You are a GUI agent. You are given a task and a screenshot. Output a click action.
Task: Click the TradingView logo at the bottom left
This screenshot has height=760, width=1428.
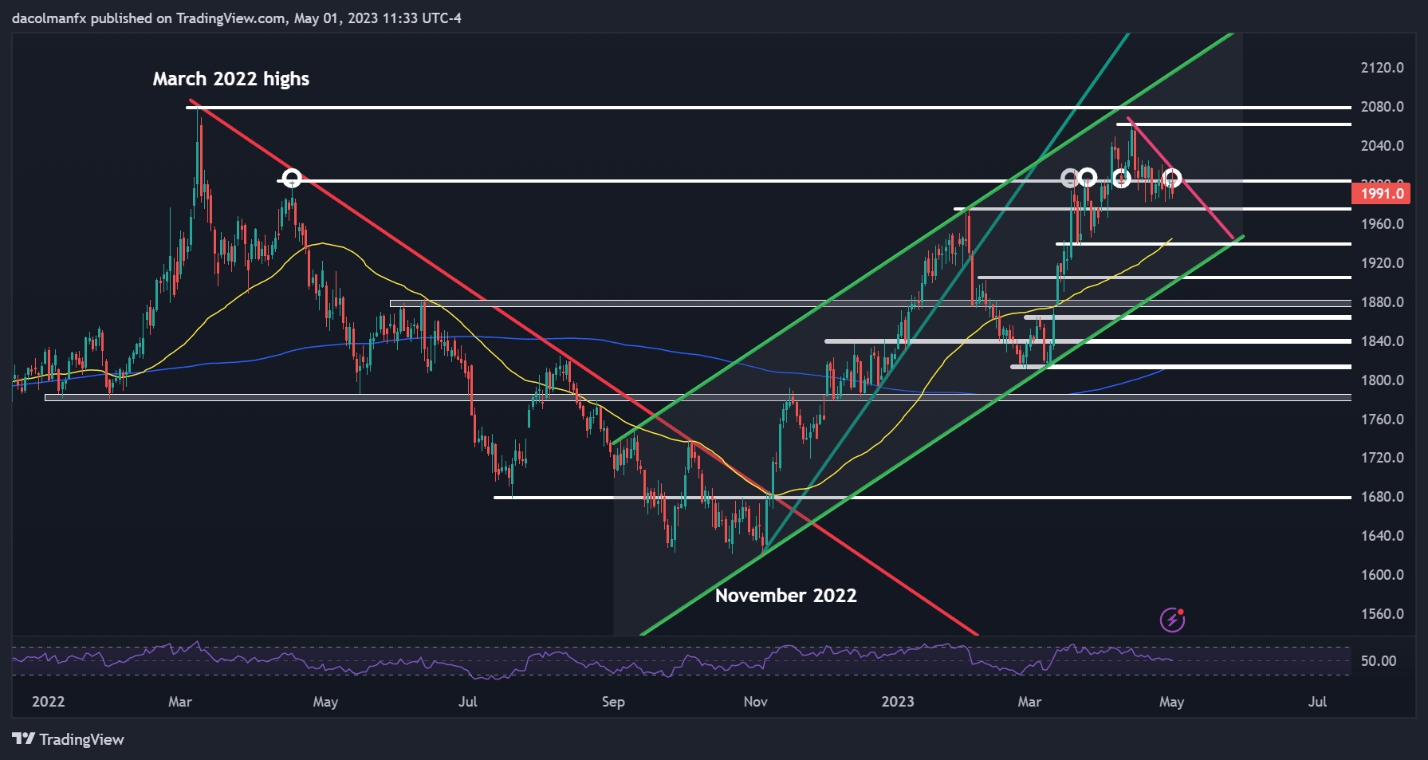pos(68,739)
